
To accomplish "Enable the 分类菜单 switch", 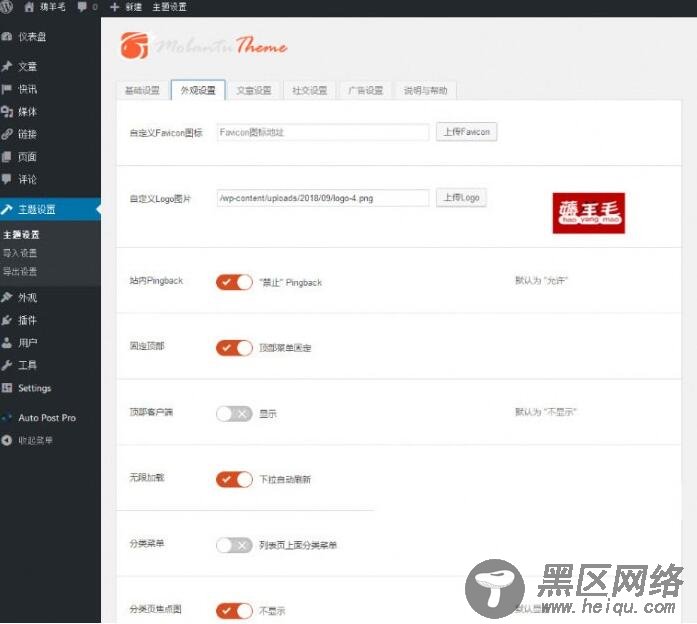I will coord(234,545).
